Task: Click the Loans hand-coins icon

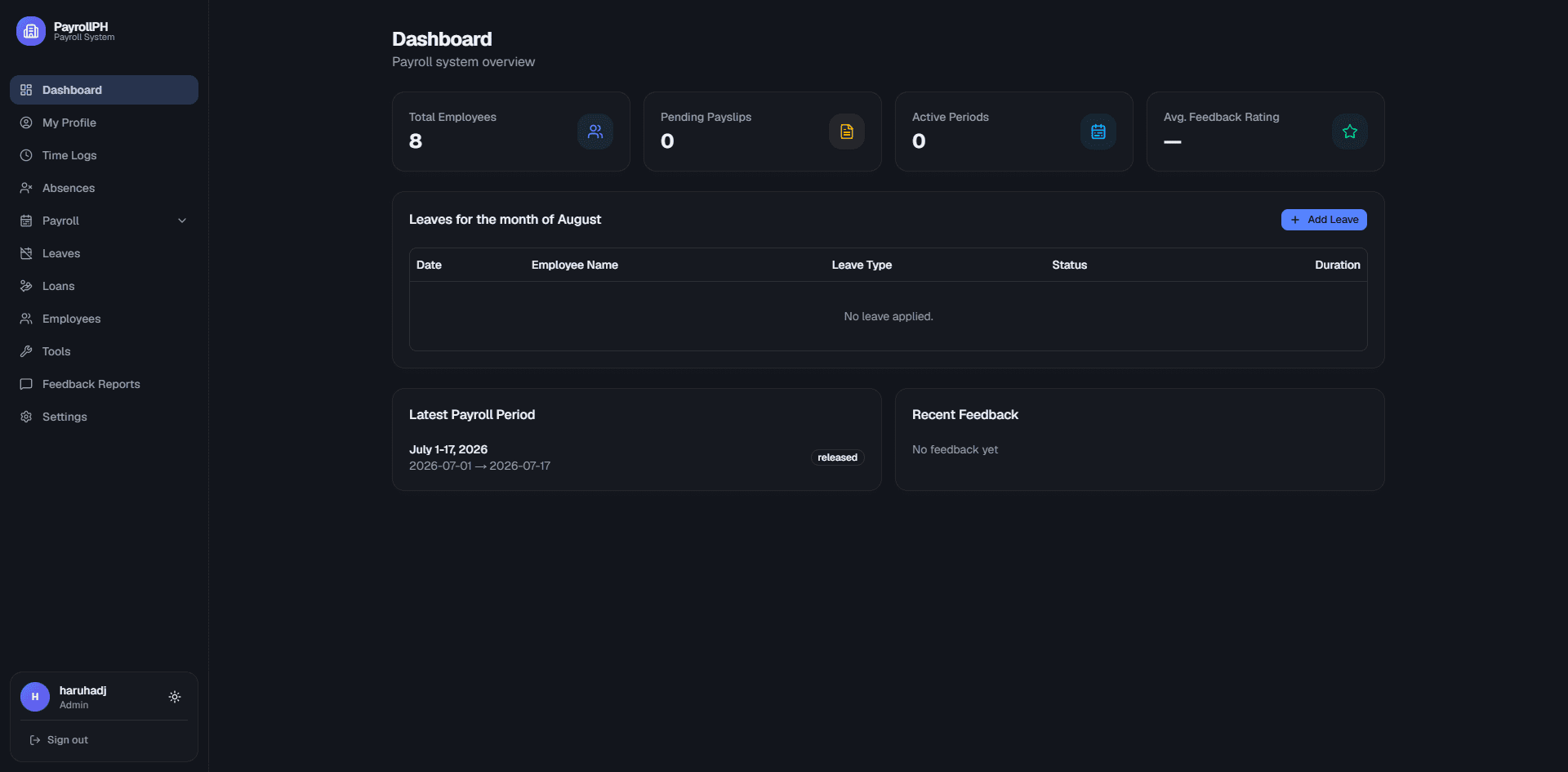Action: [x=26, y=286]
